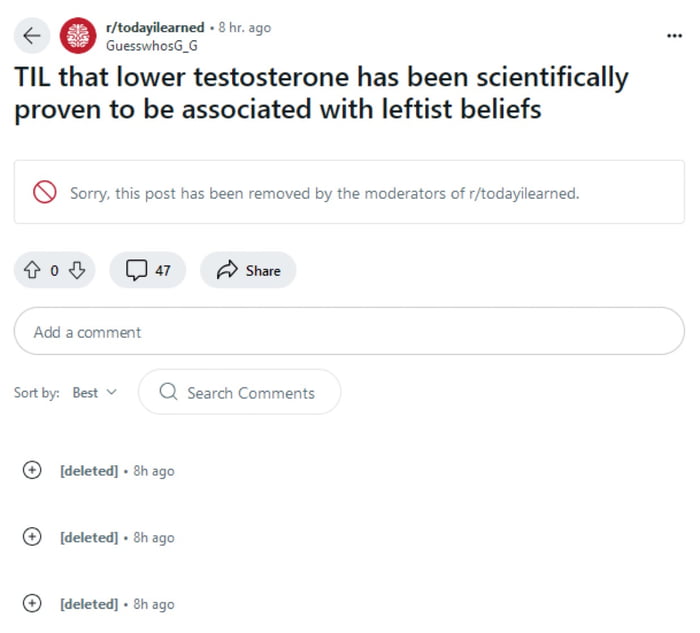
Task: Expand the second deleted comment
Action: [x=32, y=537]
